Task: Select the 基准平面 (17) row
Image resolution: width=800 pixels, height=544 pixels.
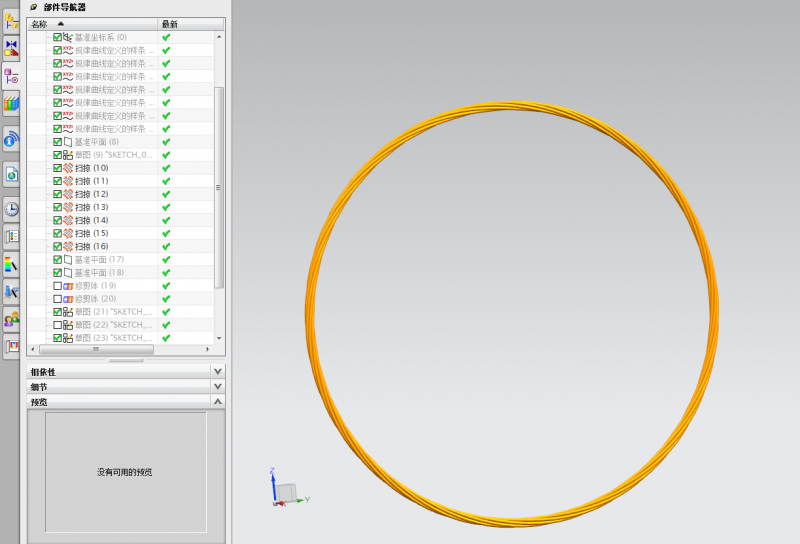Action: tap(120, 260)
